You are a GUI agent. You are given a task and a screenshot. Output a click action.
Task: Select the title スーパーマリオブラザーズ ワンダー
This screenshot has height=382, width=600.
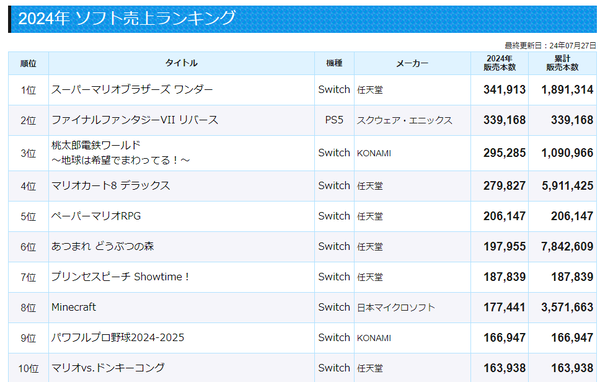pos(132,90)
